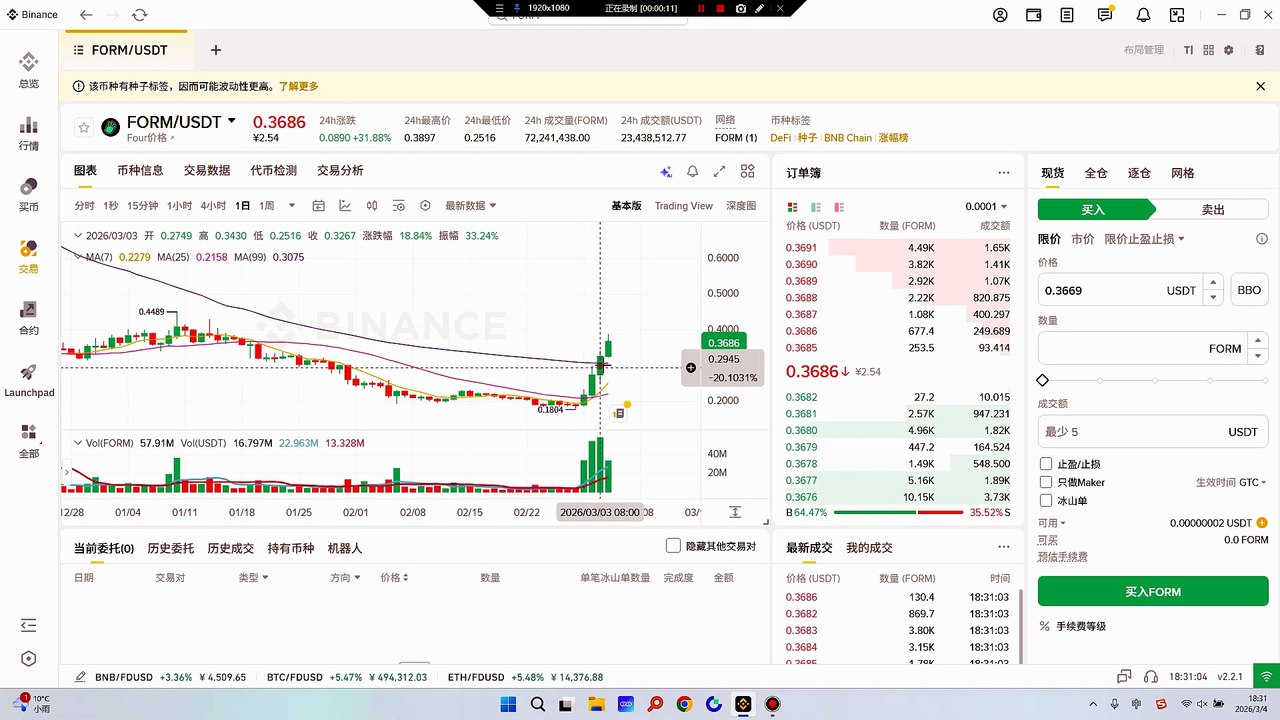
Task: Open the 生效时间 GTC dropdown
Action: point(1232,482)
